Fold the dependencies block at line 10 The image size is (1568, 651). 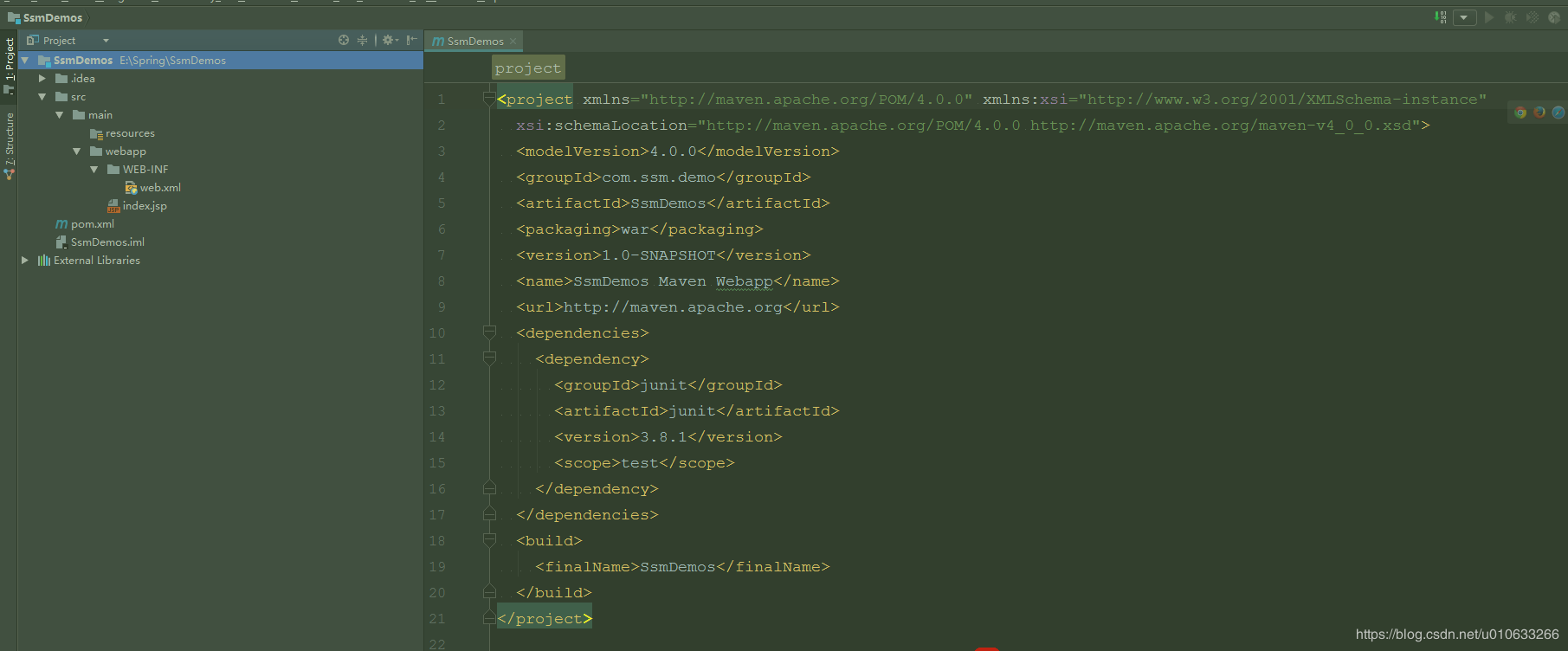(489, 333)
